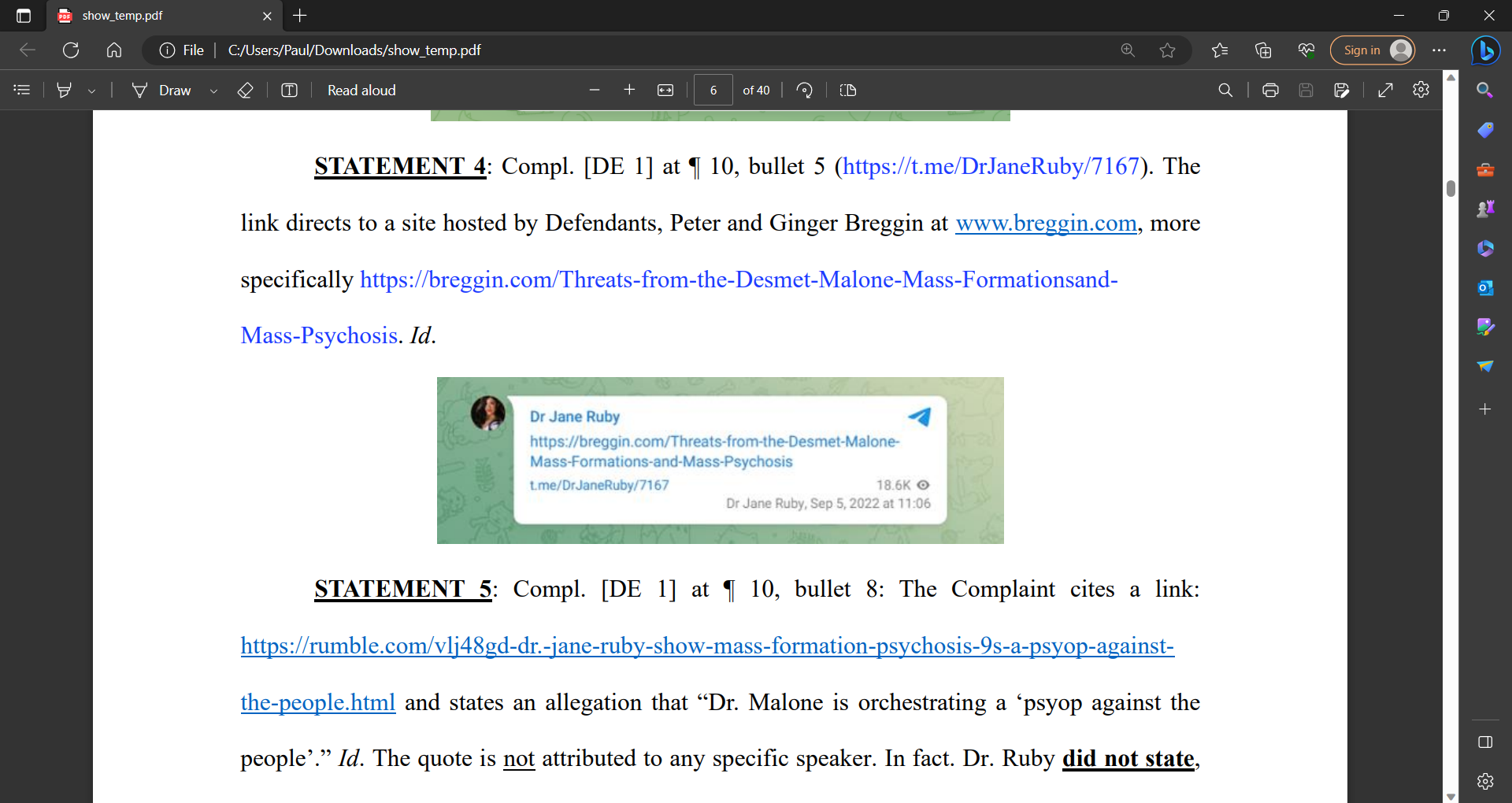Image resolution: width=1512 pixels, height=803 pixels.
Task: Open Browser essentials heart icon
Action: click(1306, 50)
